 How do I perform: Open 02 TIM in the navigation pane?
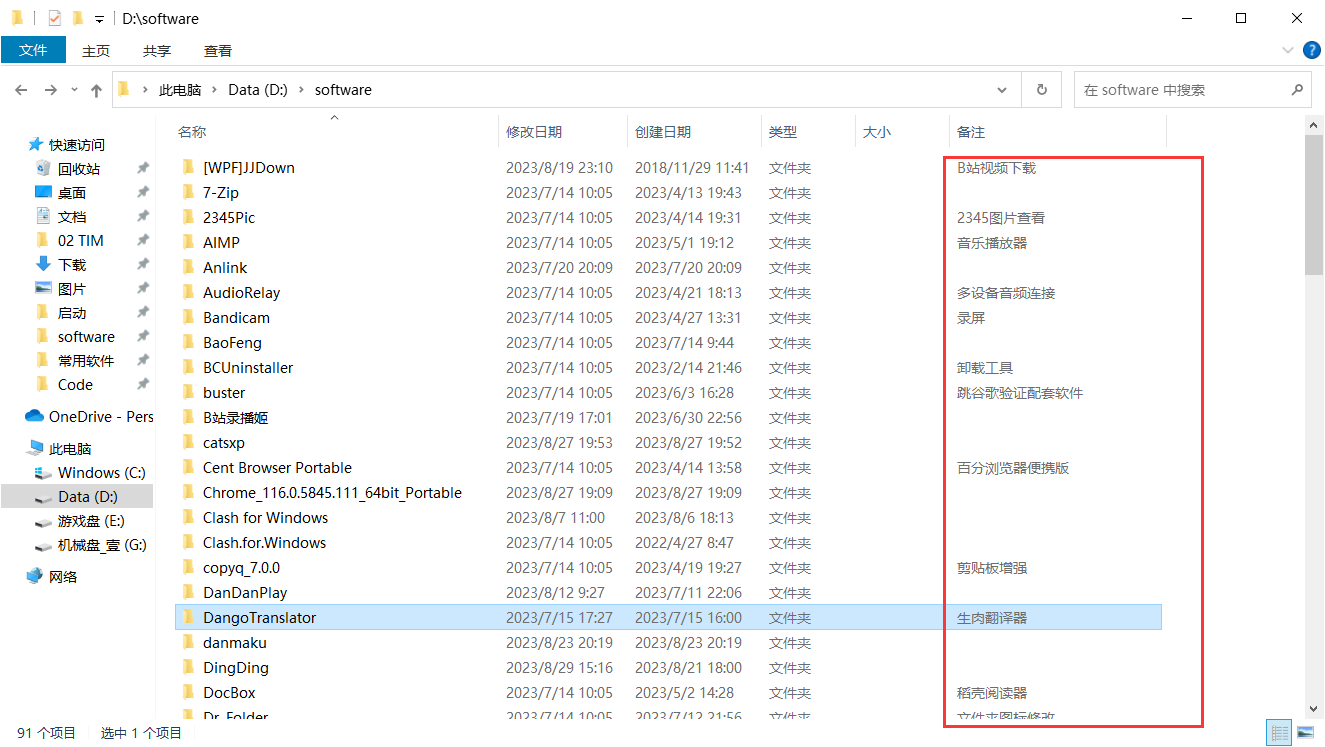(81, 241)
